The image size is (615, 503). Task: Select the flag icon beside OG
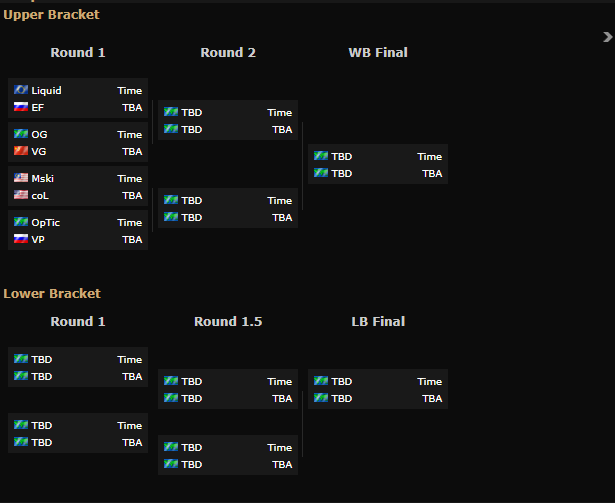point(20,134)
